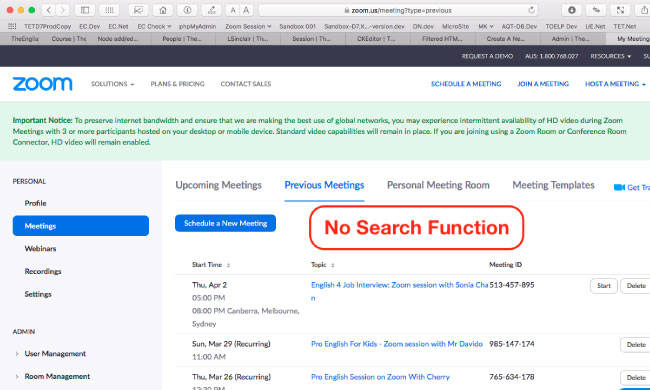This screenshot has height=390, width=650.
Task: Open Pro English For Kids meeting link
Action: point(397,344)
